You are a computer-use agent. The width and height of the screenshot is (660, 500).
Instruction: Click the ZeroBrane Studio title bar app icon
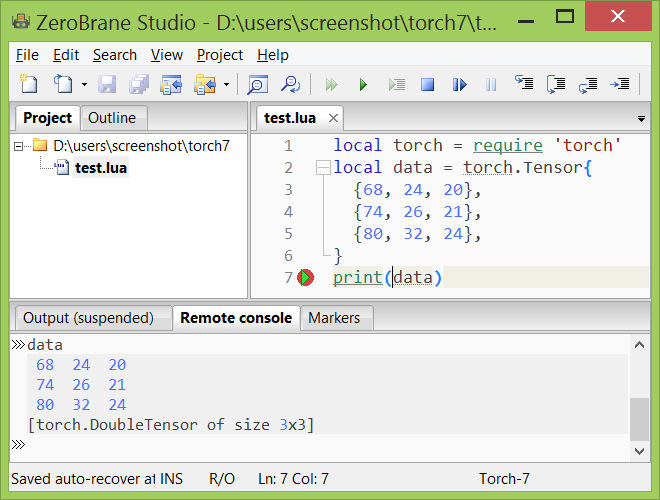21,22
